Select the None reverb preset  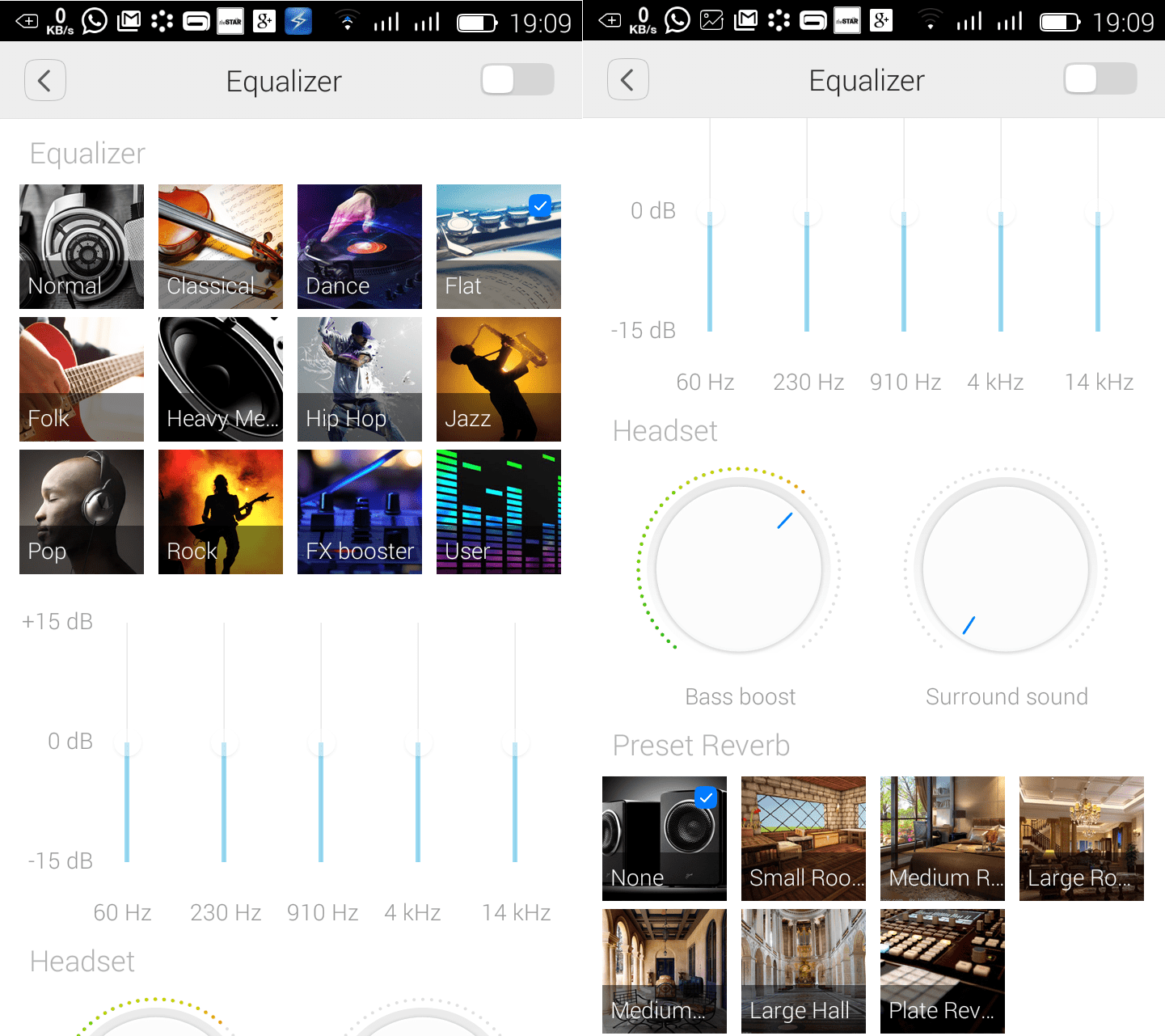(x=665, y=839)
